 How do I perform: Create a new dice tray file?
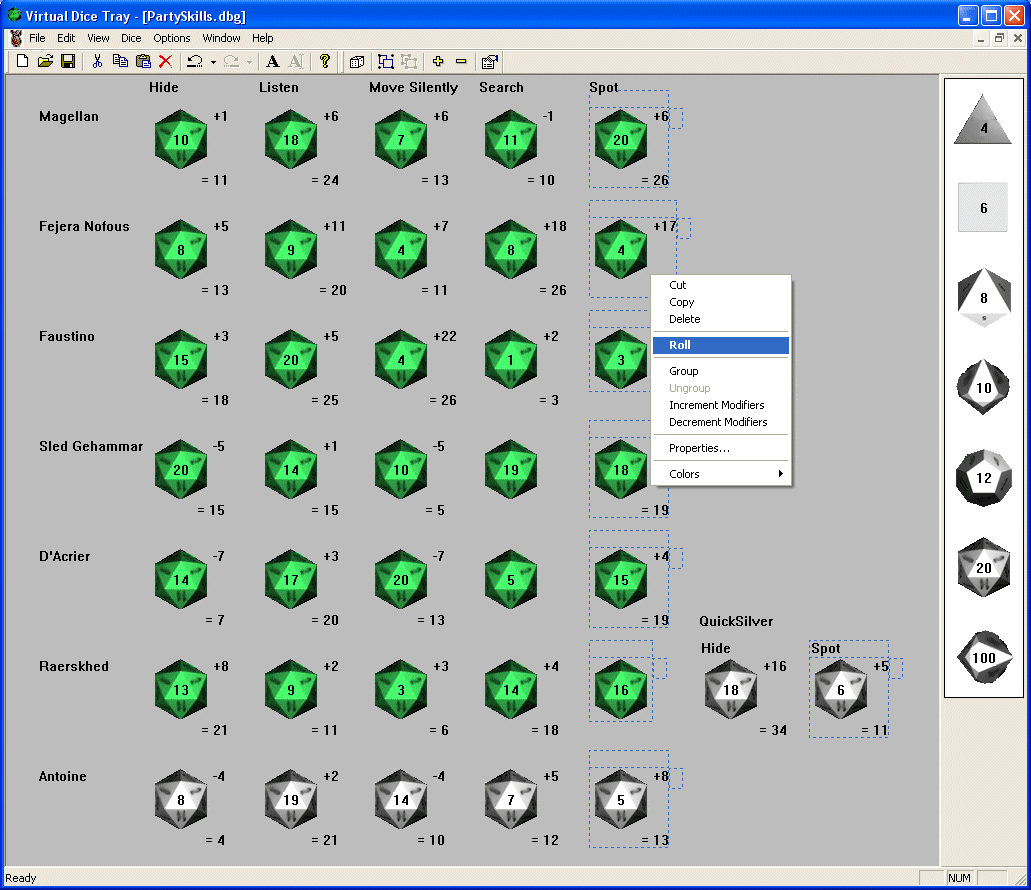coord(22,61)
